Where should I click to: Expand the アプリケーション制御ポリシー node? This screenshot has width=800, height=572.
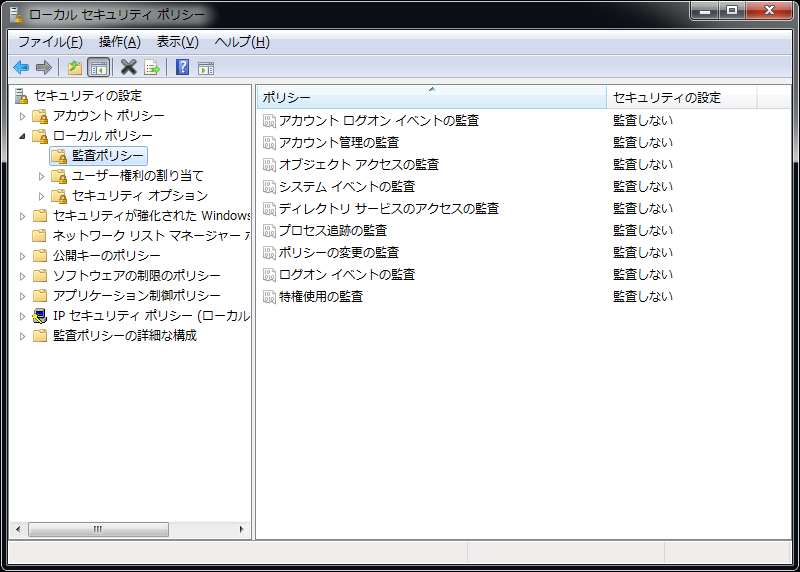click(22, 296)
